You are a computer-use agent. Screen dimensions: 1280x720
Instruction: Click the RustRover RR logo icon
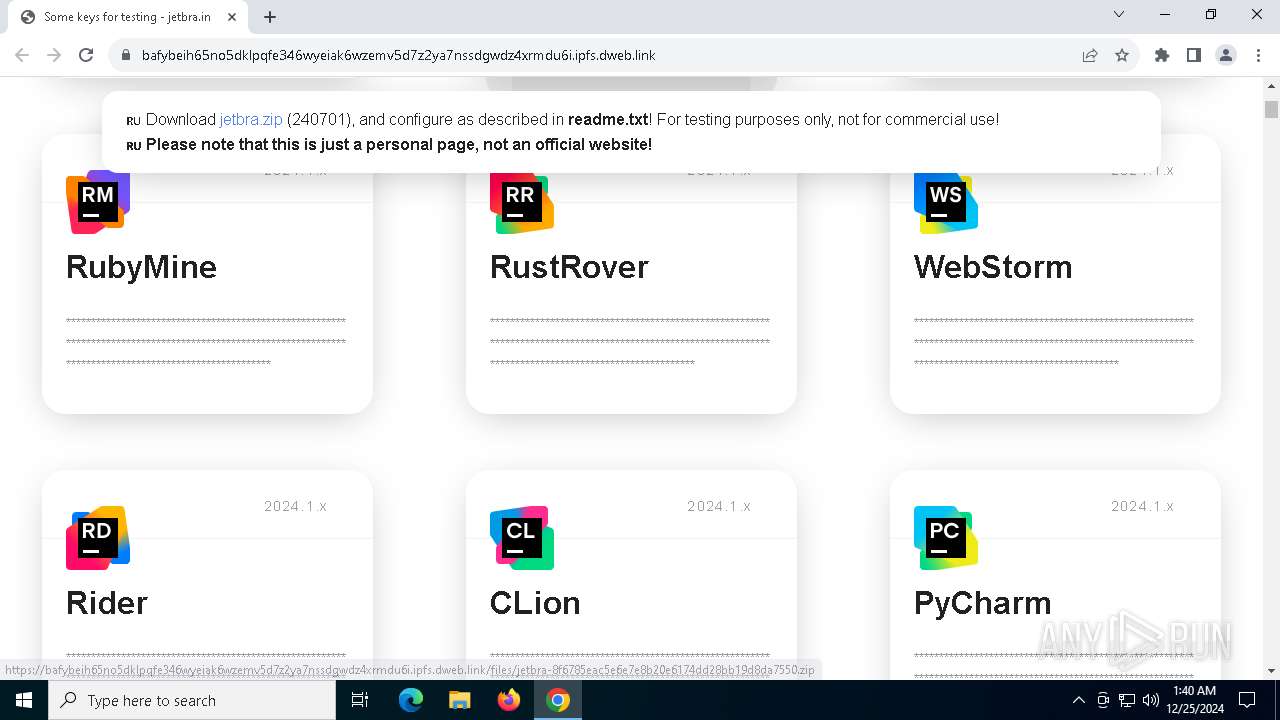522,202
